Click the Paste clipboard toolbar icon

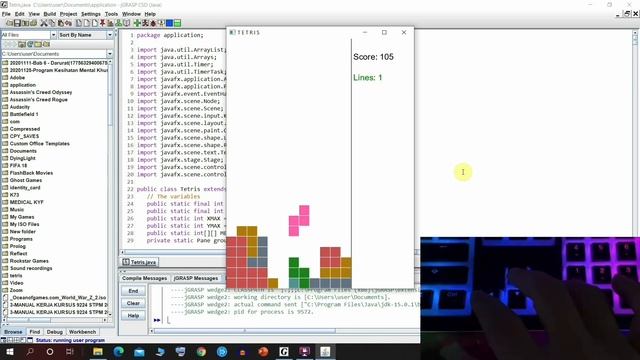click(x=60, y=23)
